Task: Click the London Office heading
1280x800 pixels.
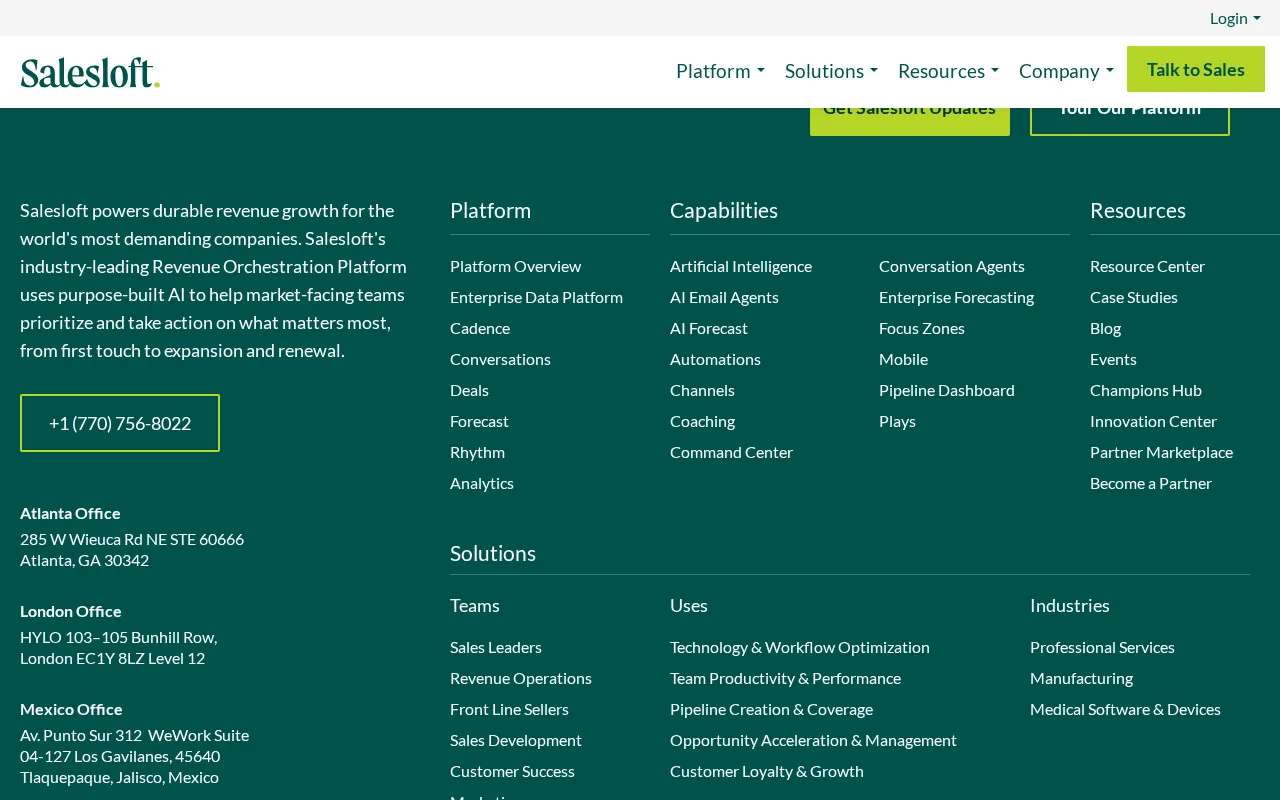Action: [x=71, y=611]
